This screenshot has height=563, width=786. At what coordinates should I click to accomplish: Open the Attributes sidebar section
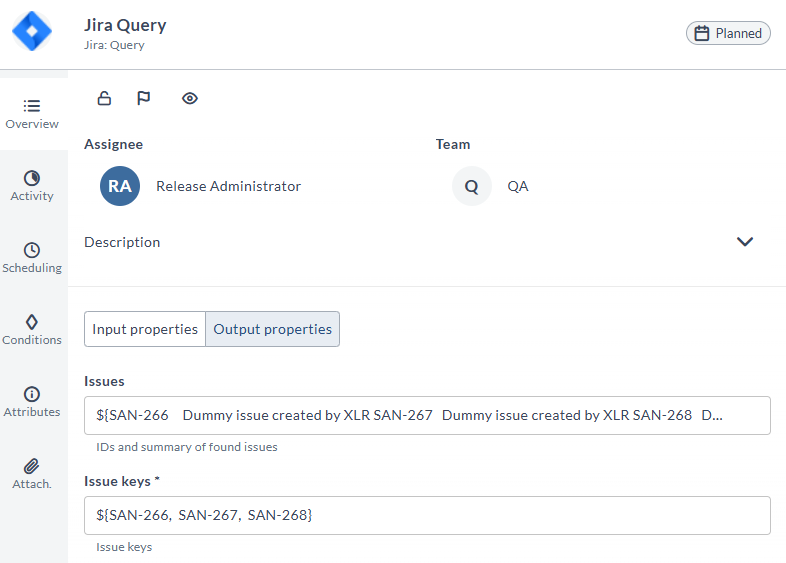(x=32, y=403)
